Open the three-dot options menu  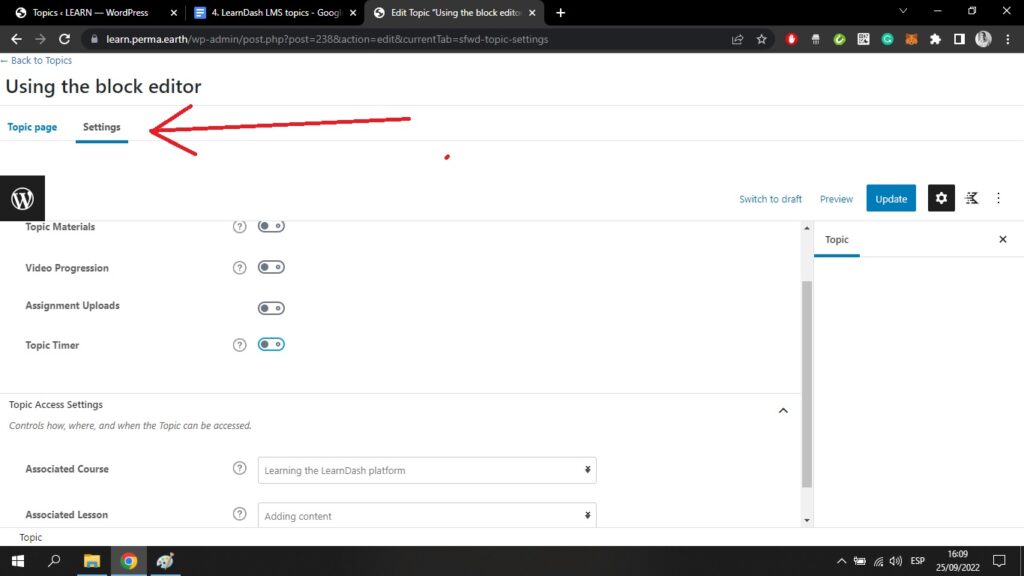click(x=998, y=198)
